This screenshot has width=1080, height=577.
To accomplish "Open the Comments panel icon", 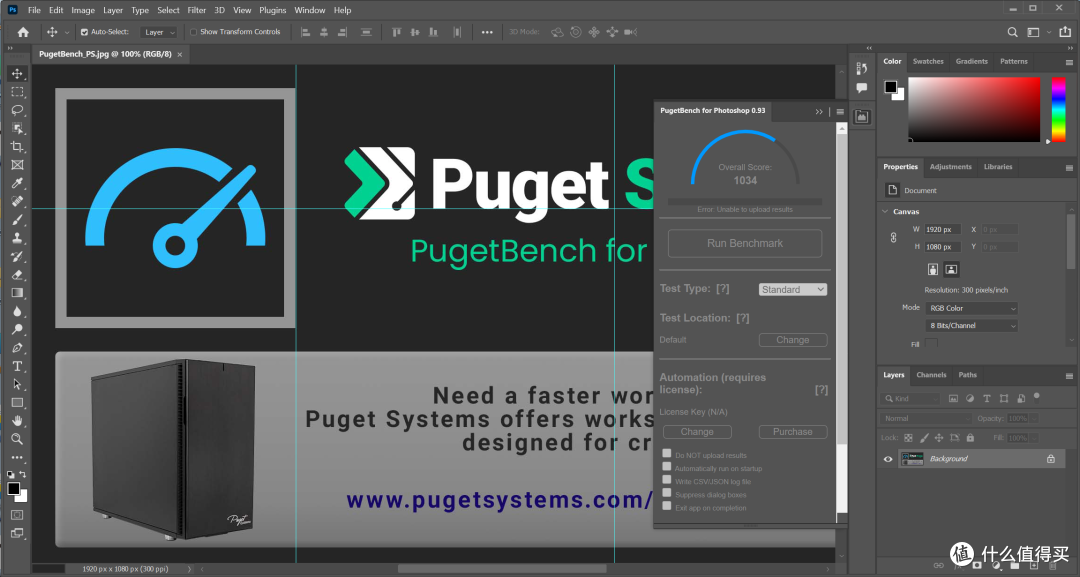I will click(862, 88).
